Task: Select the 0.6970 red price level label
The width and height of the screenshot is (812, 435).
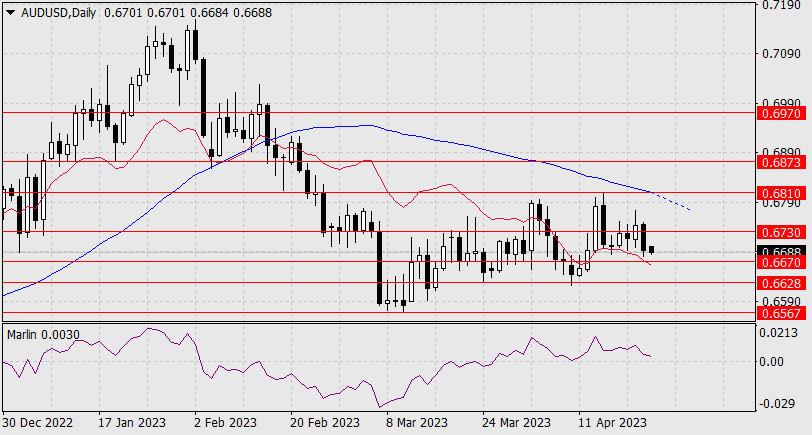Action: tap(781, 113)
